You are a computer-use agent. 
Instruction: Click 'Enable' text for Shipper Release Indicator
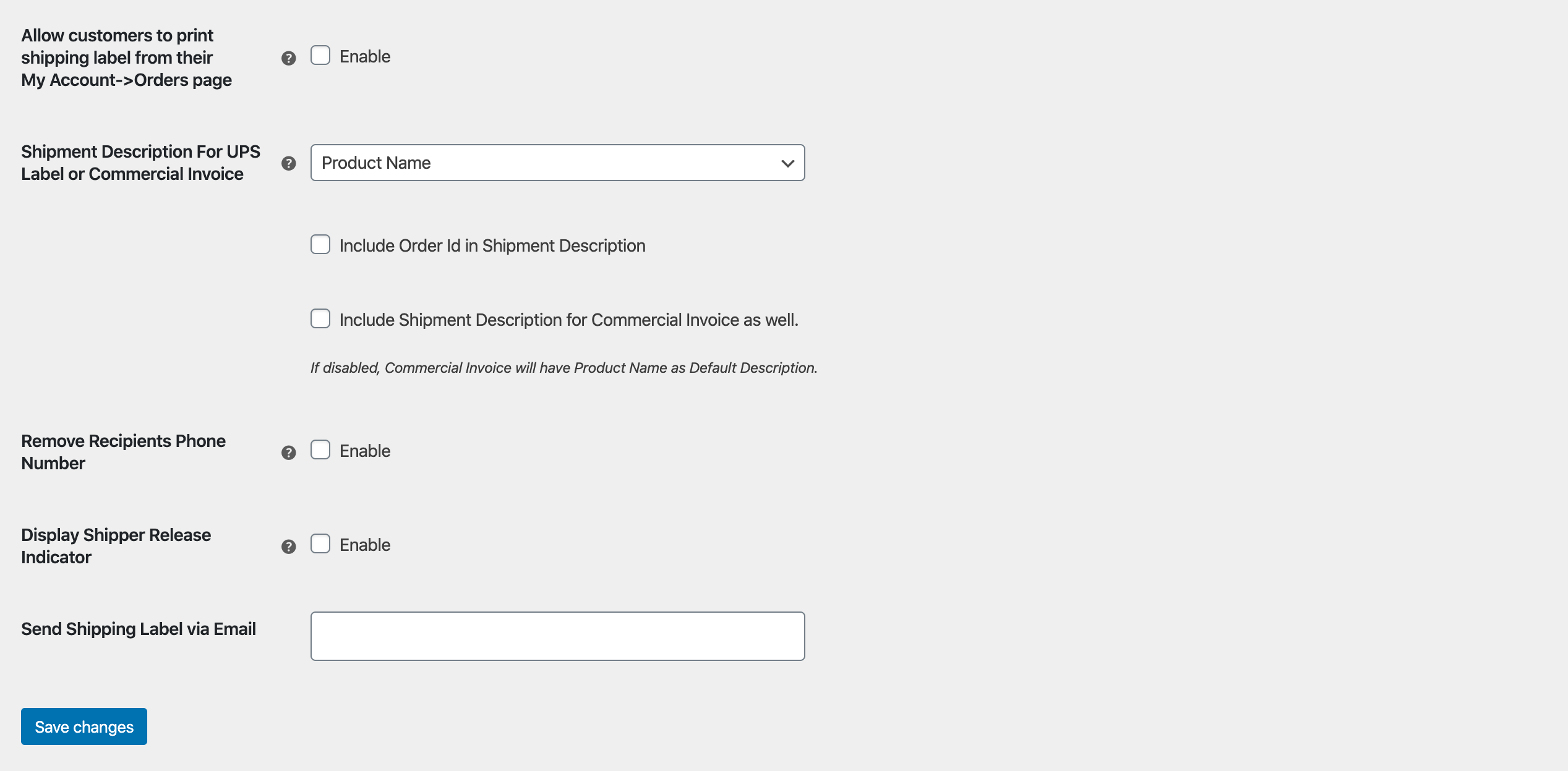pos(365,545)
